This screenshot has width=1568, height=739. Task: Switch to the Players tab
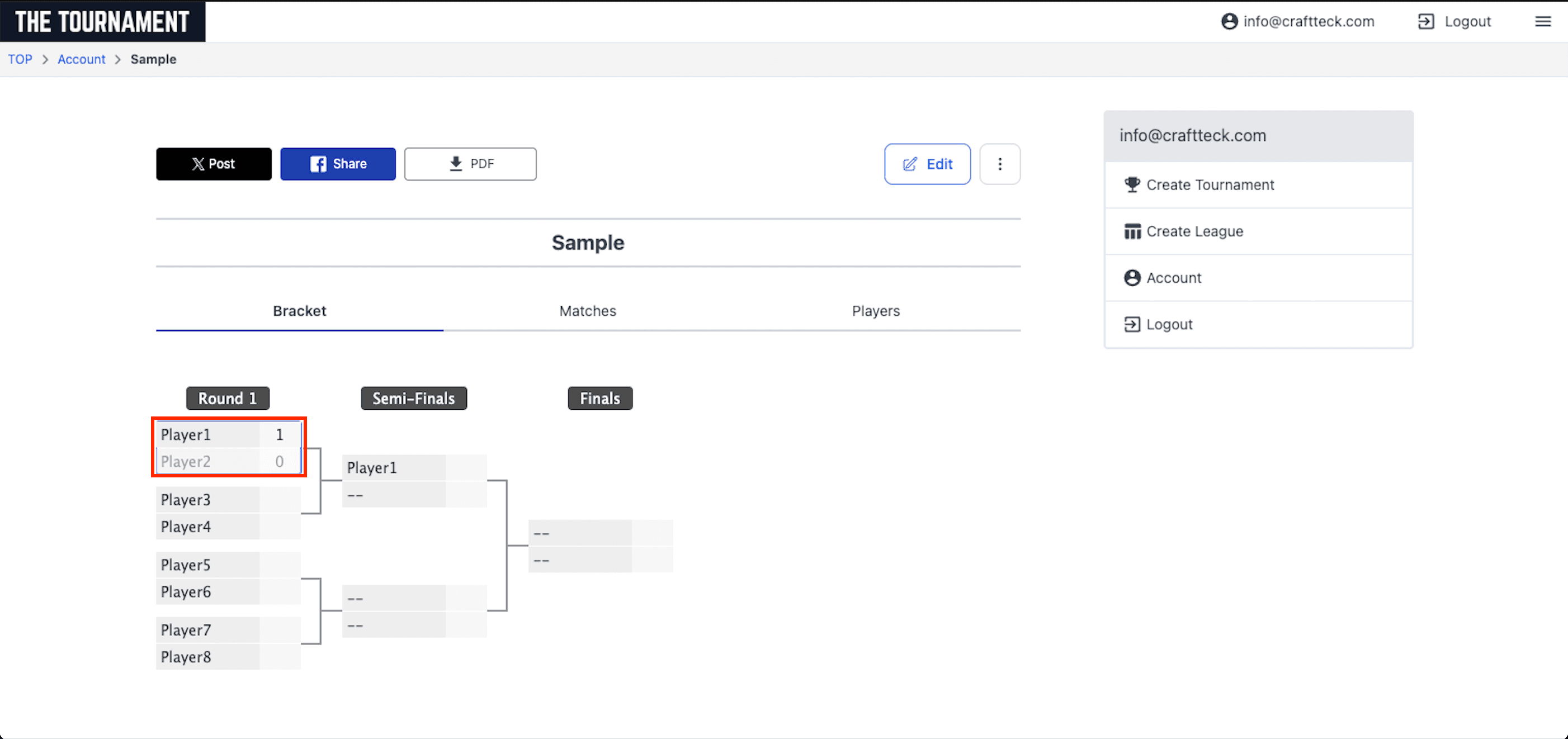[875, 311]
